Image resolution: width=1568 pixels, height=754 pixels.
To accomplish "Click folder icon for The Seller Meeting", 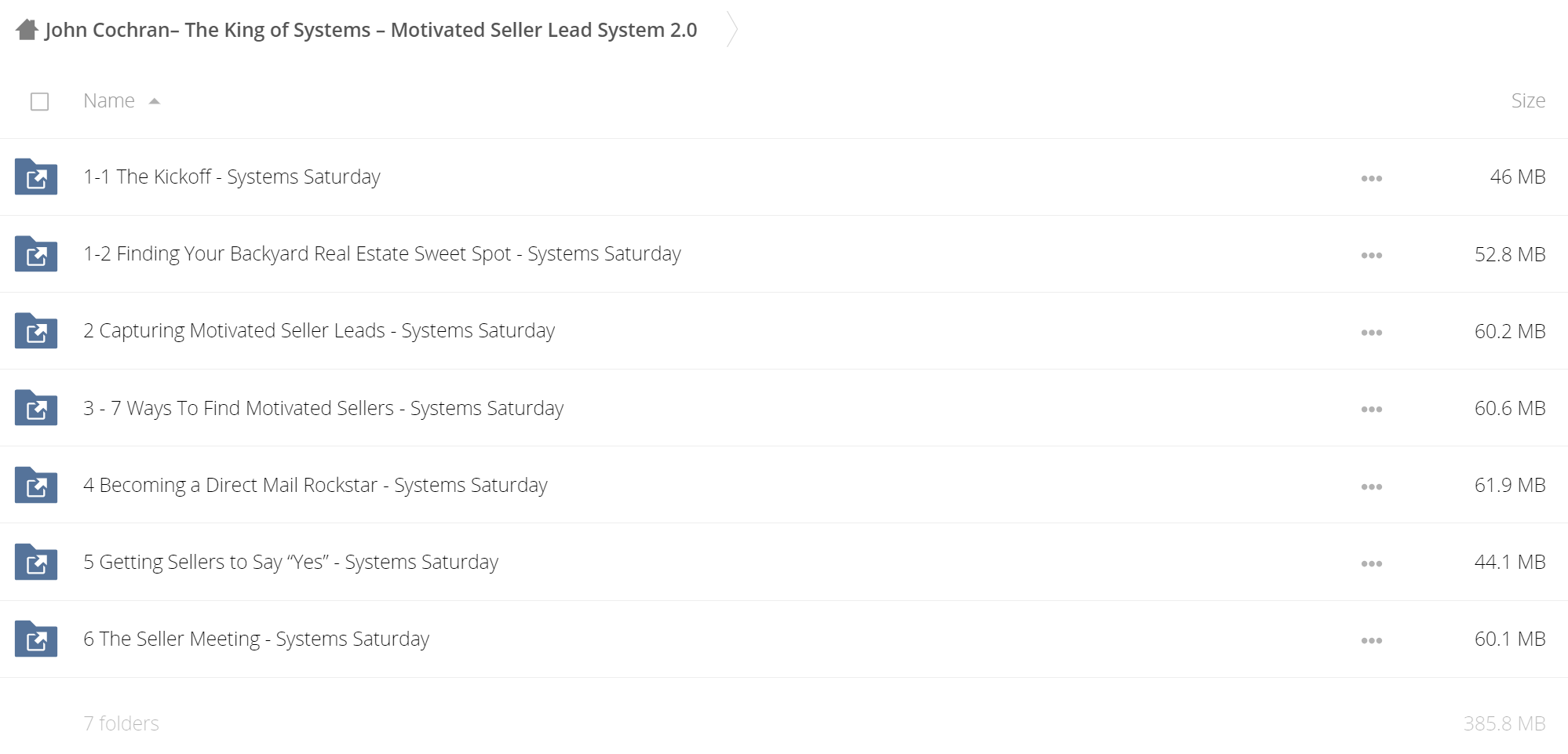I will point(36,639).
